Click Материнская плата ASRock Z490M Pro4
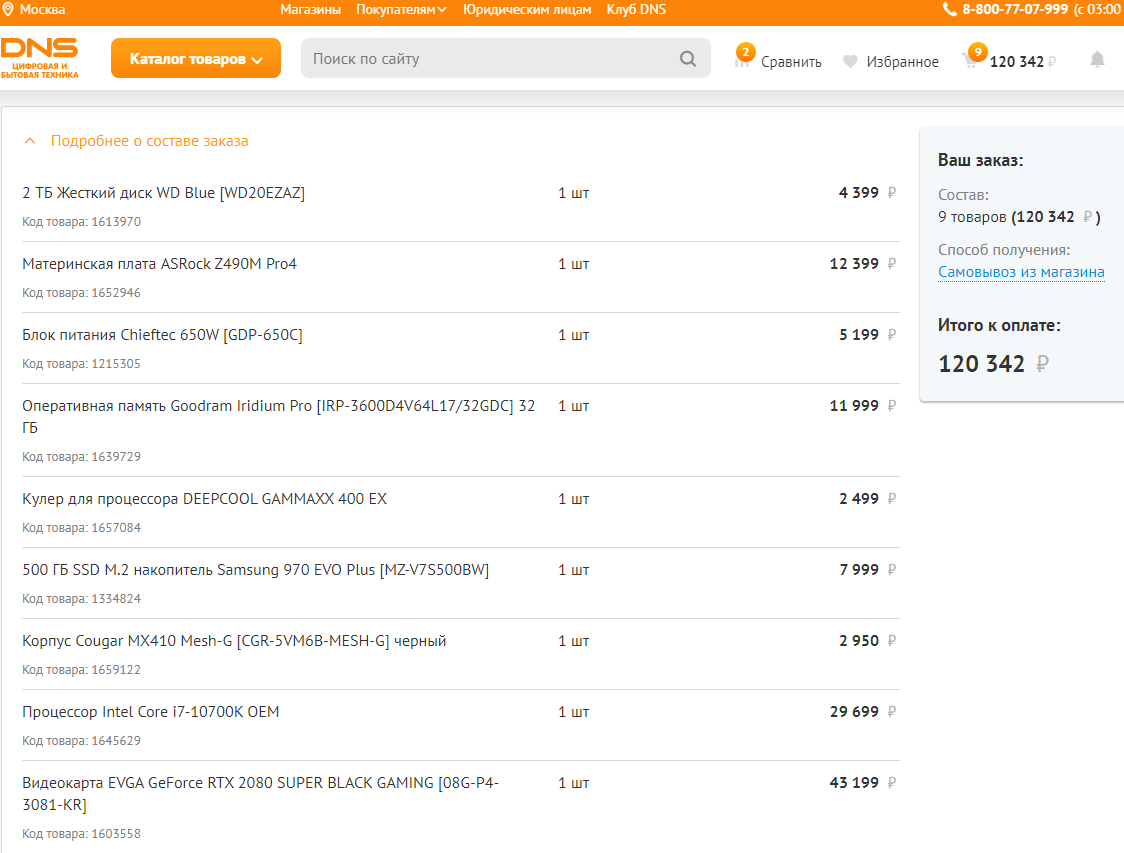The width and height of the screenshot is (1124, 853). 159,264
